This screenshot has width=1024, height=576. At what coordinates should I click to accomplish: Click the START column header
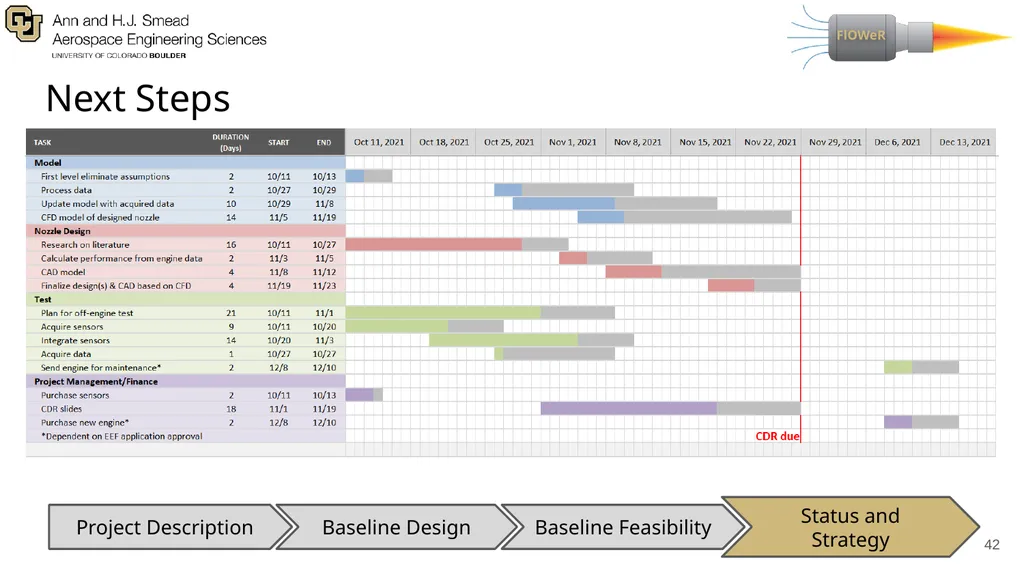point(278,142)
